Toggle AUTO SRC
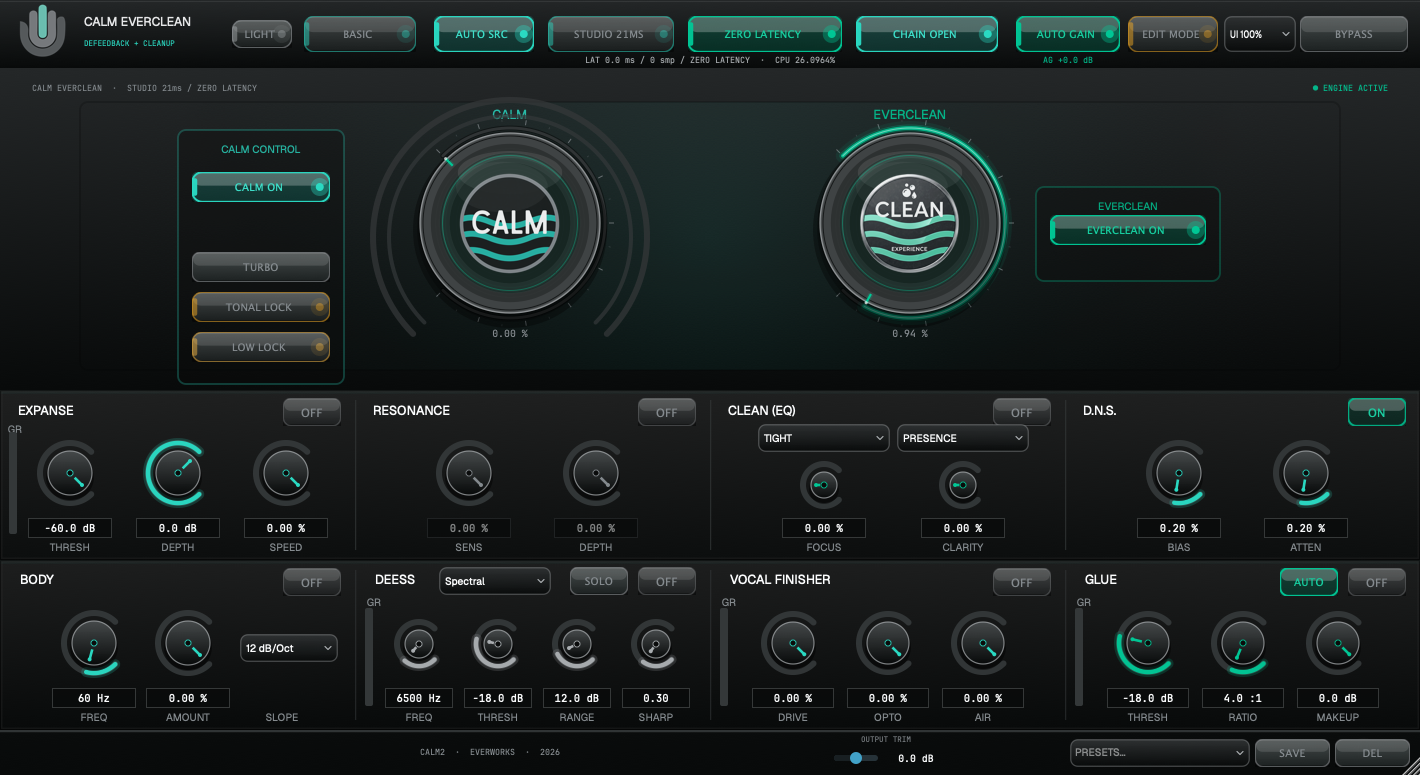Viewport: 1420px width, 775px height. [484, 34]
